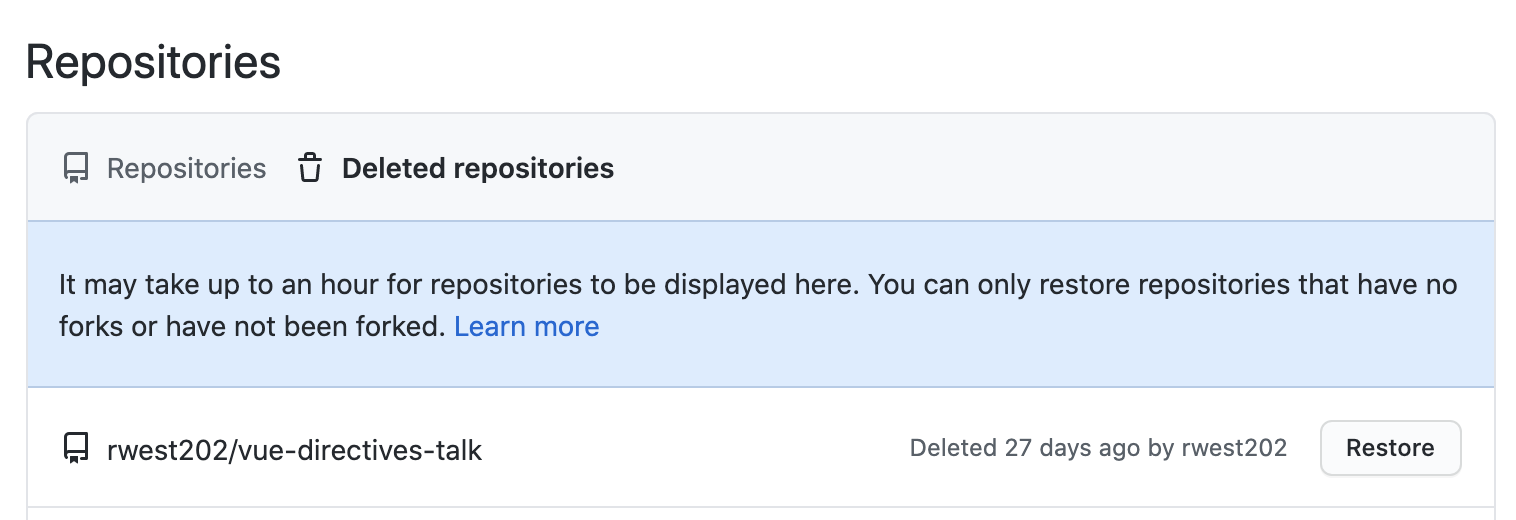Follow the Learn more link

click(527, 326)
